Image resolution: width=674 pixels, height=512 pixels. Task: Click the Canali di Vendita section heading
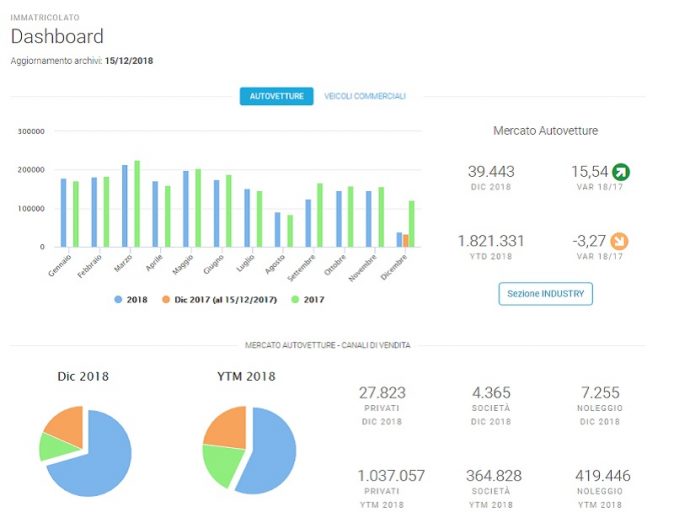point(328,345)
